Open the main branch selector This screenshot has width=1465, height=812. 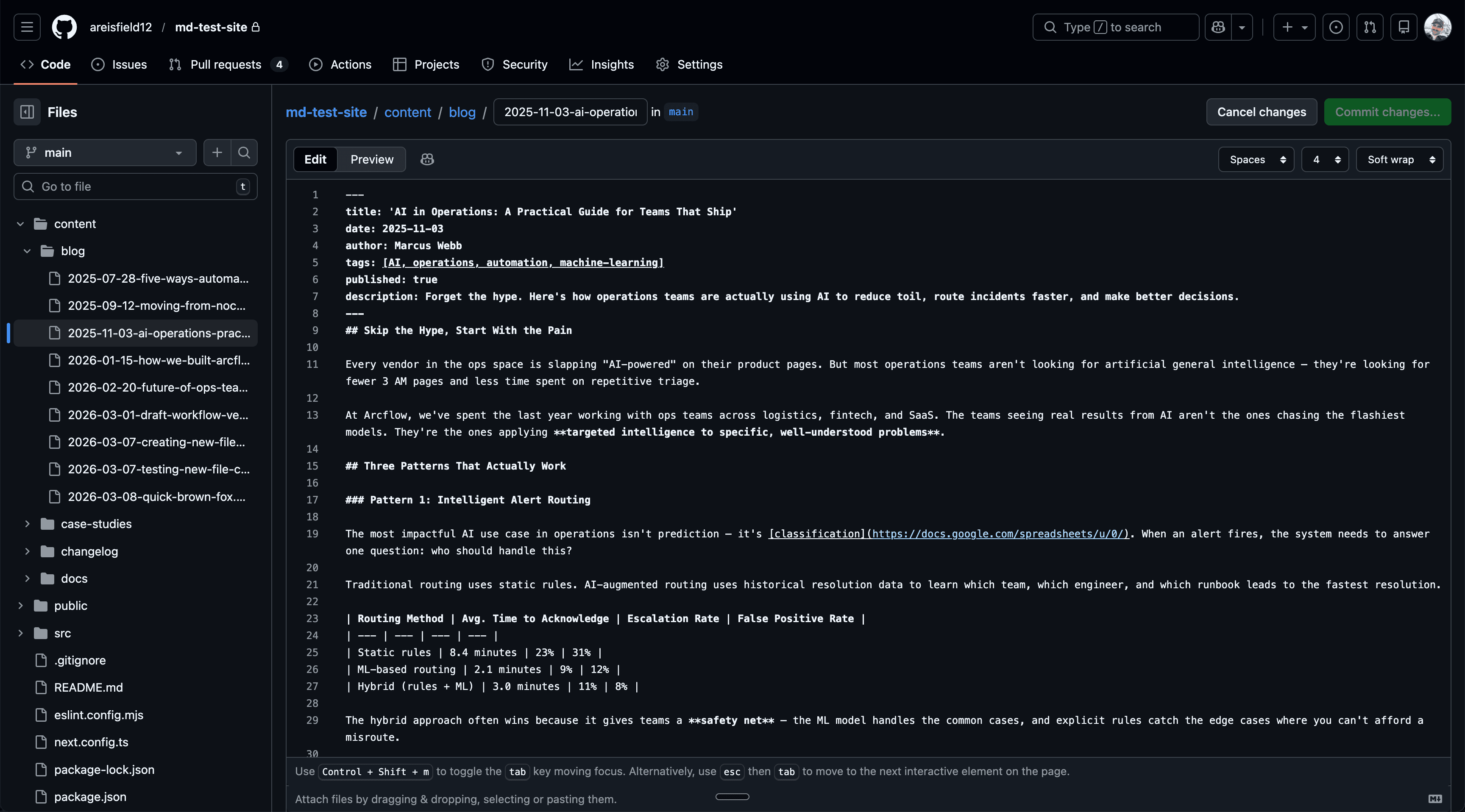pos(105,153)
